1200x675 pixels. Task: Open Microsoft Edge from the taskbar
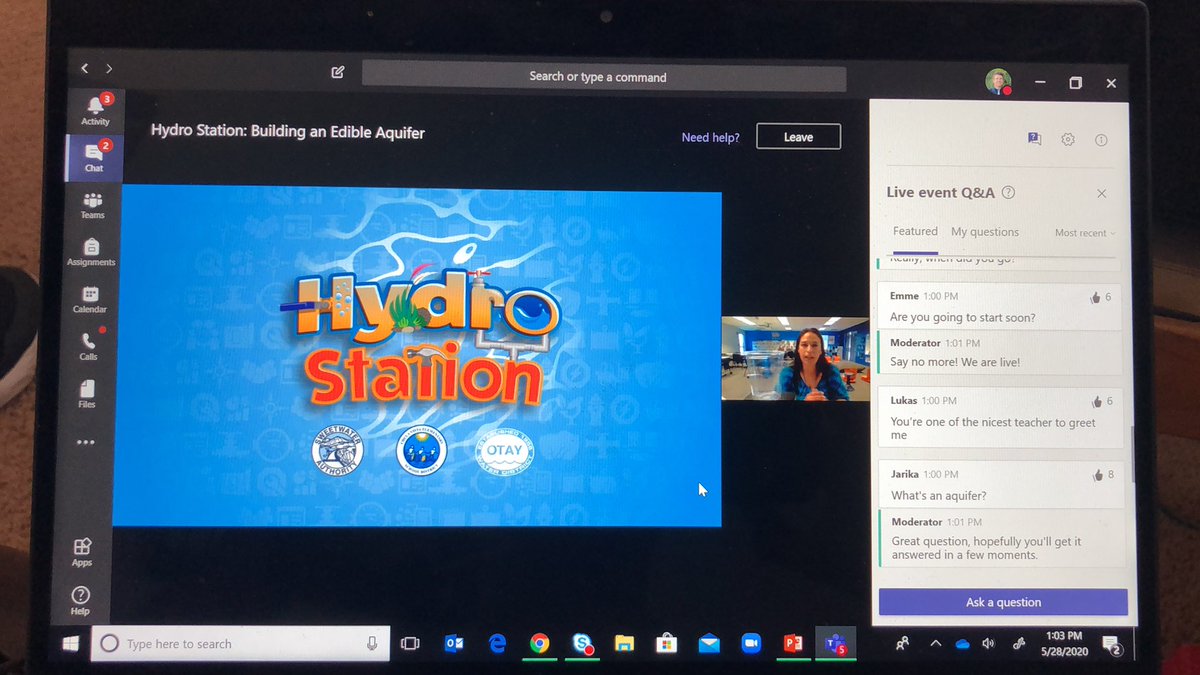pyautogui.click(x=497, y=645)
